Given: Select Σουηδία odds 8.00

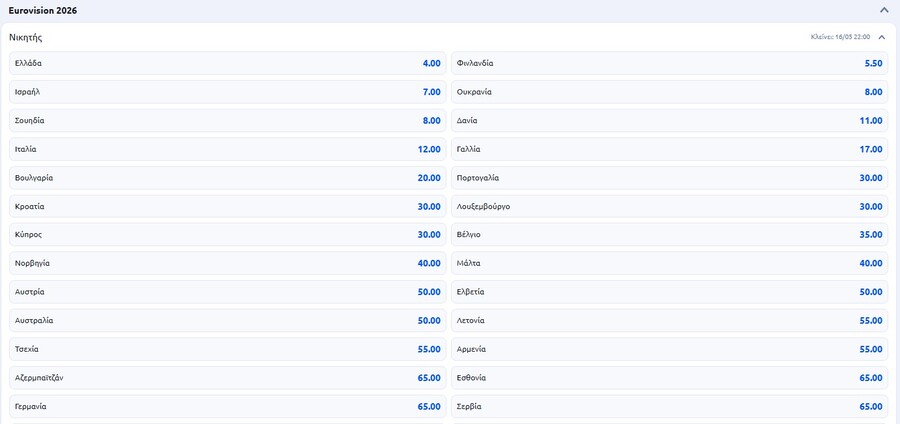Looking at the screenshot, I should 228,120.
